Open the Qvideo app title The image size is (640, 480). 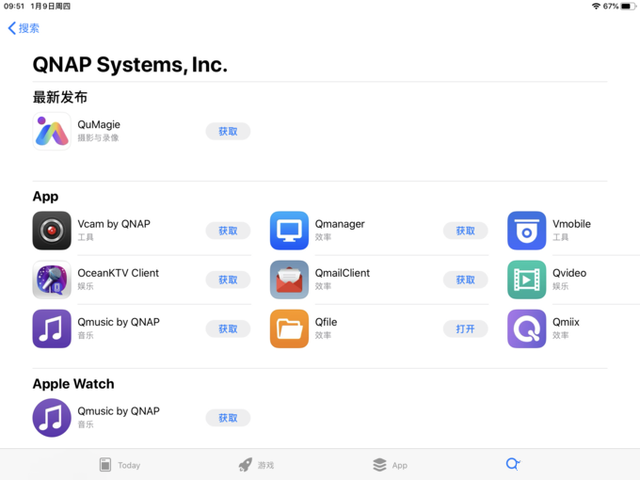[x=569, y=273]
